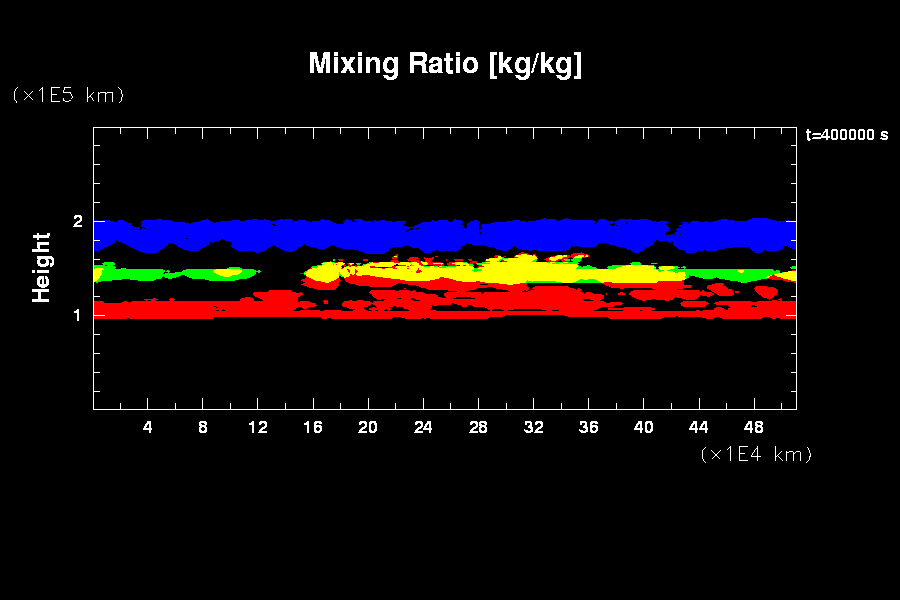Click y-axis tick label "1"

[78, 314]
